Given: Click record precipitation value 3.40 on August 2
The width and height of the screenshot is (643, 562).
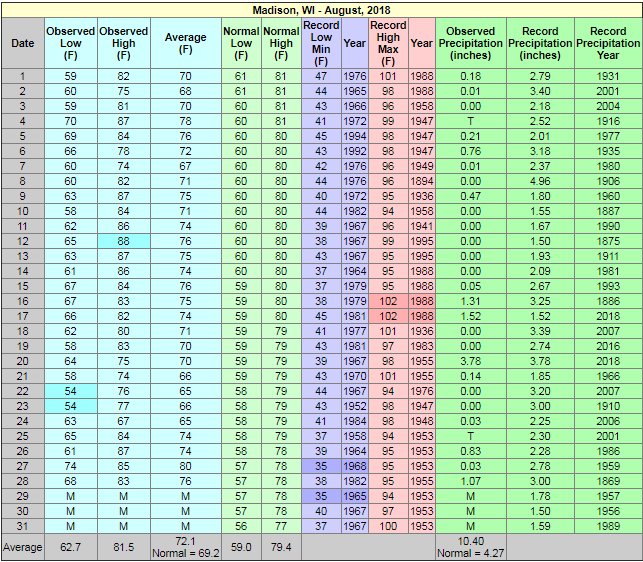Looking at the screenshot, I should pyautogui.click(x=540, y=91).
